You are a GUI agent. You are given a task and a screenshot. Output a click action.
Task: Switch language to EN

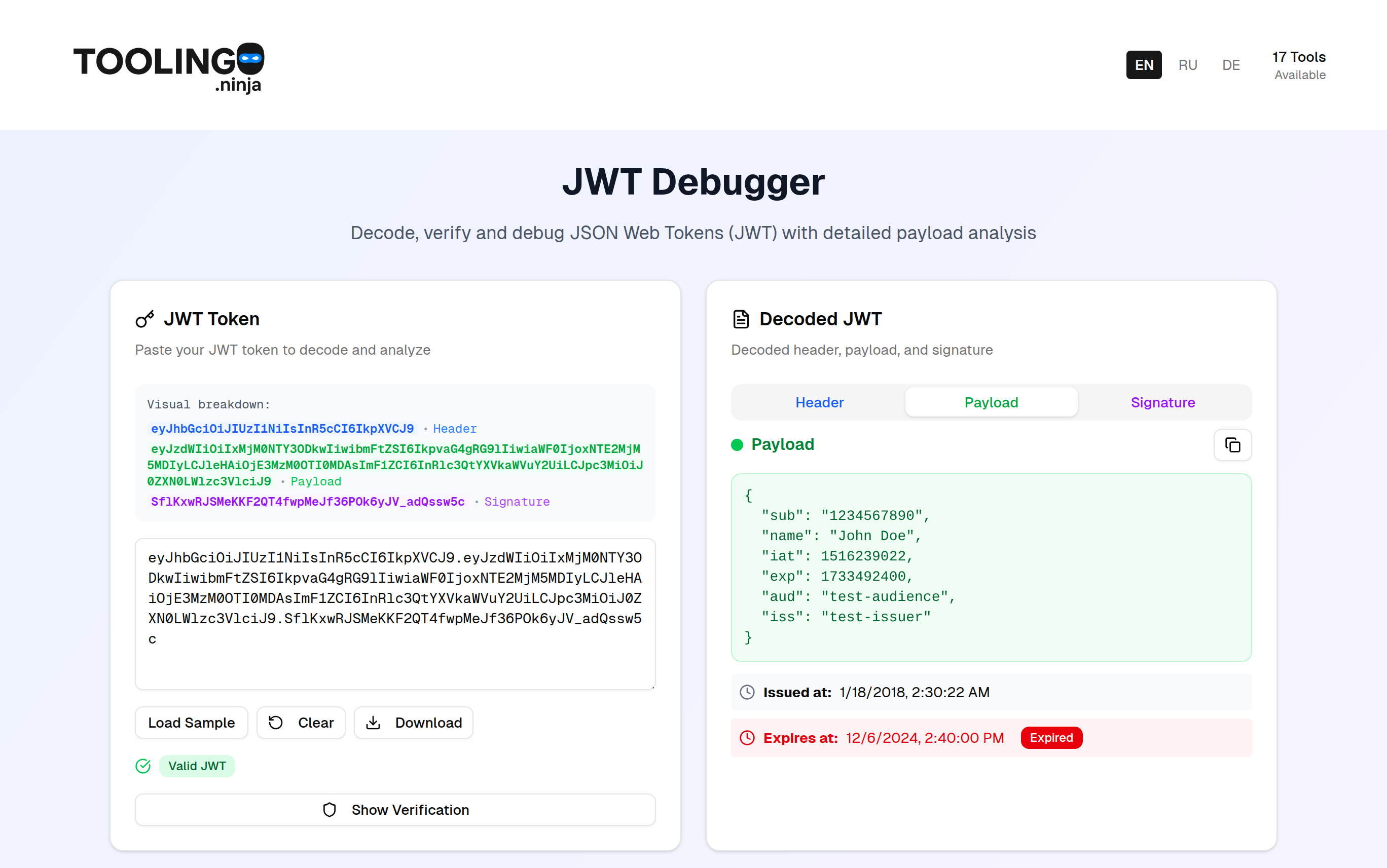point(1144,65)
